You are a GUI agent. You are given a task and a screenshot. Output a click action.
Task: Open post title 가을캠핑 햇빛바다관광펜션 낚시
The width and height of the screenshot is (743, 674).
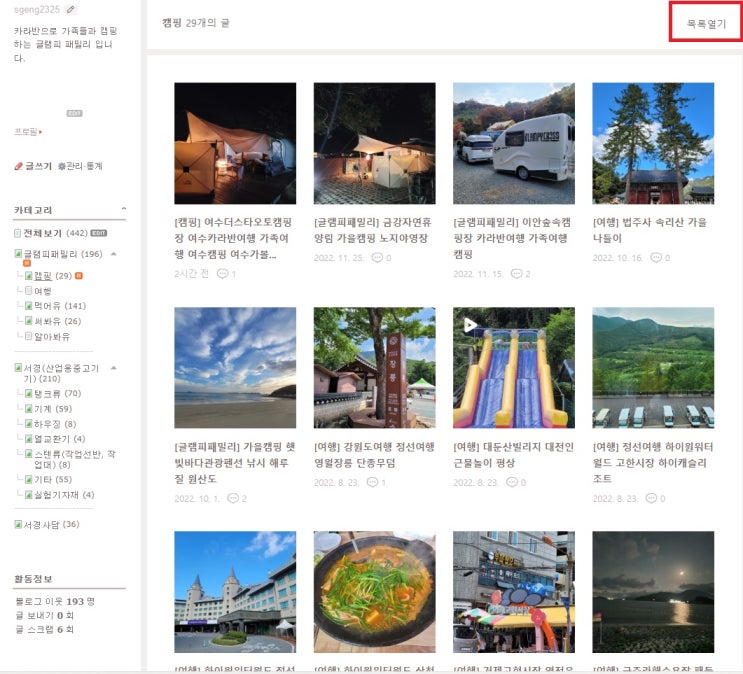click(x=235, y=463)
